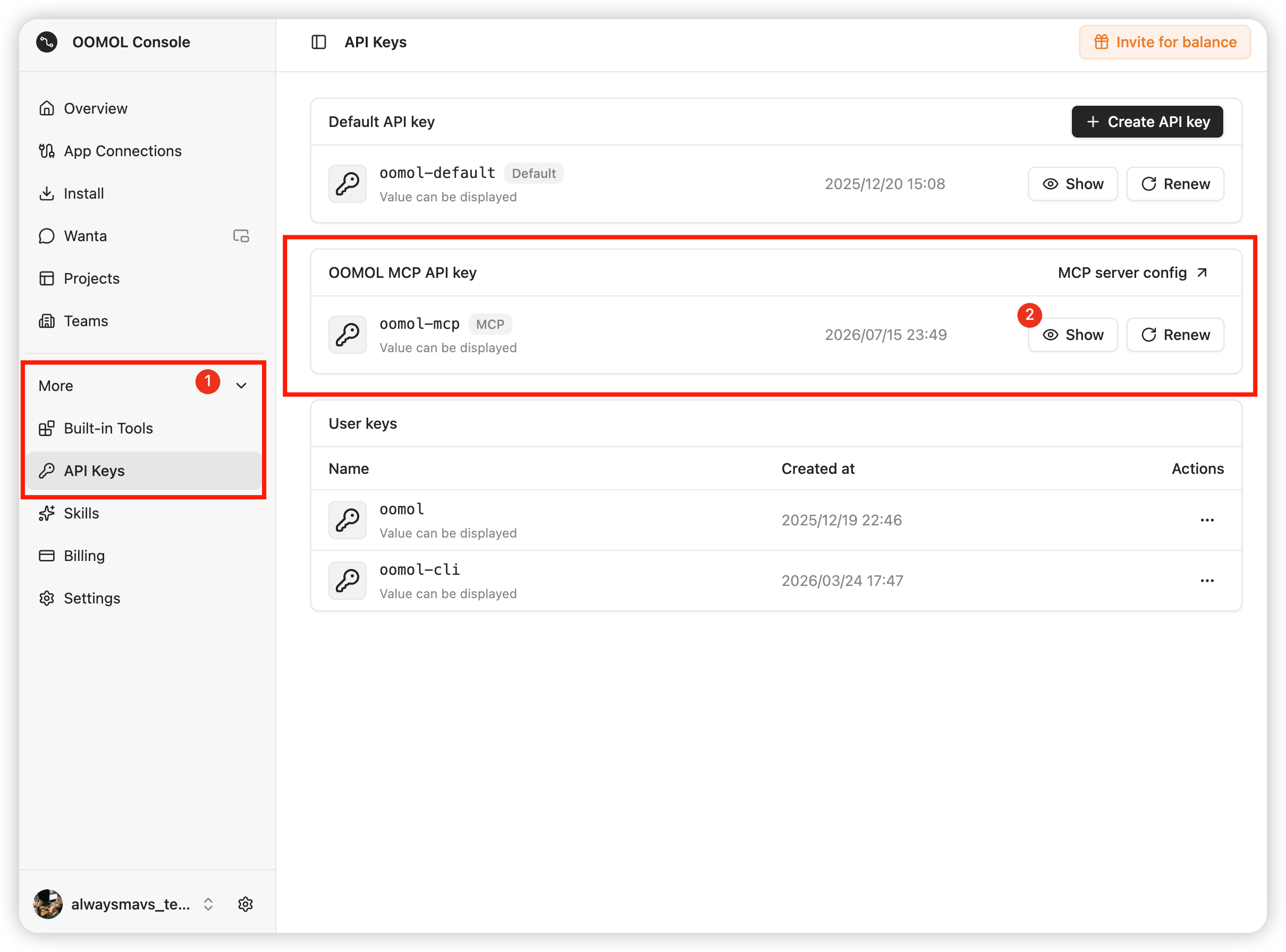Viewport: 1286px width, 952px height.
Task: Click the gear icon beside the account name
Action: (246, 905)
